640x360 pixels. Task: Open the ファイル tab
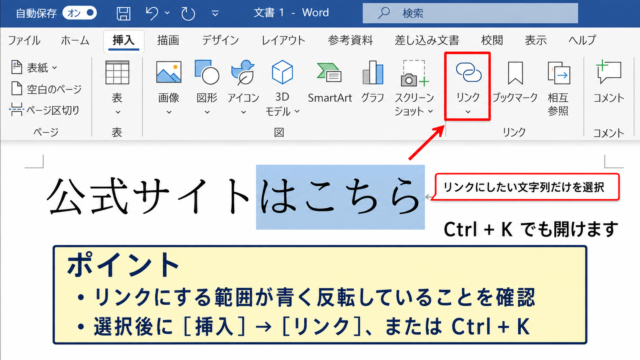pyautogui.click(x=24, y=40)
